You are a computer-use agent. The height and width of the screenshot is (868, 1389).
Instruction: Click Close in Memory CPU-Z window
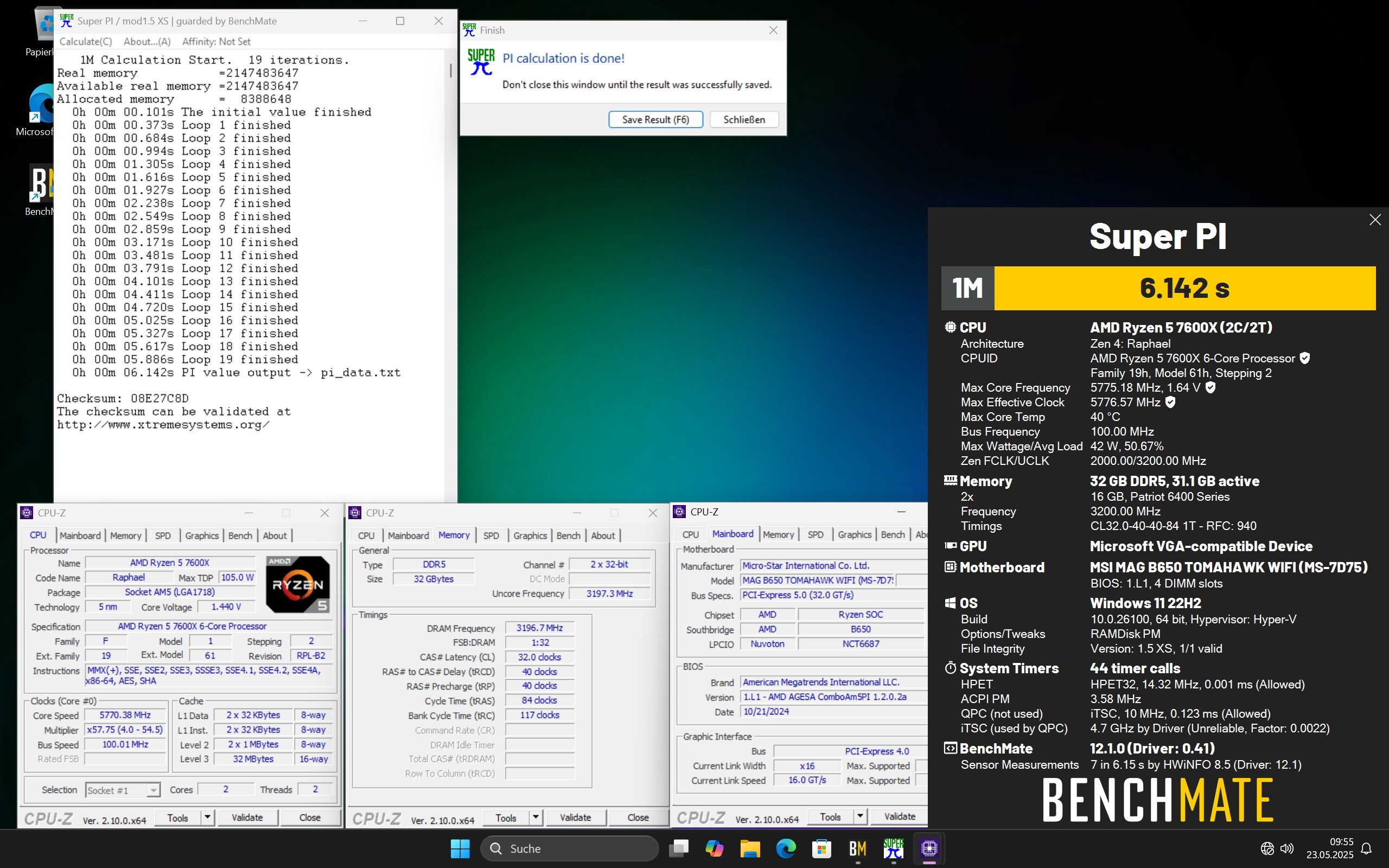(x=638, y=817)
